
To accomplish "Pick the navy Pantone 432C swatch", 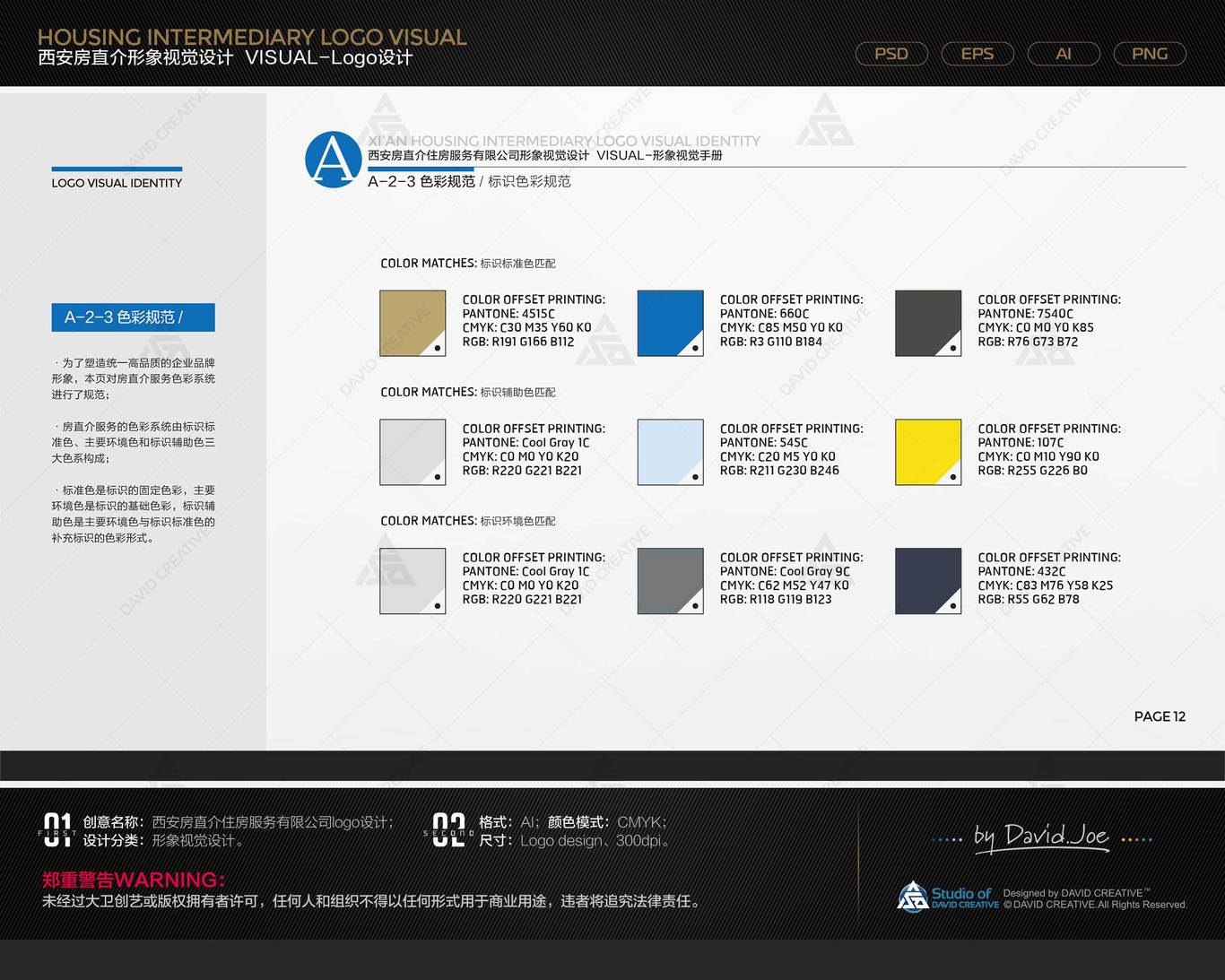I will [928, 581].
